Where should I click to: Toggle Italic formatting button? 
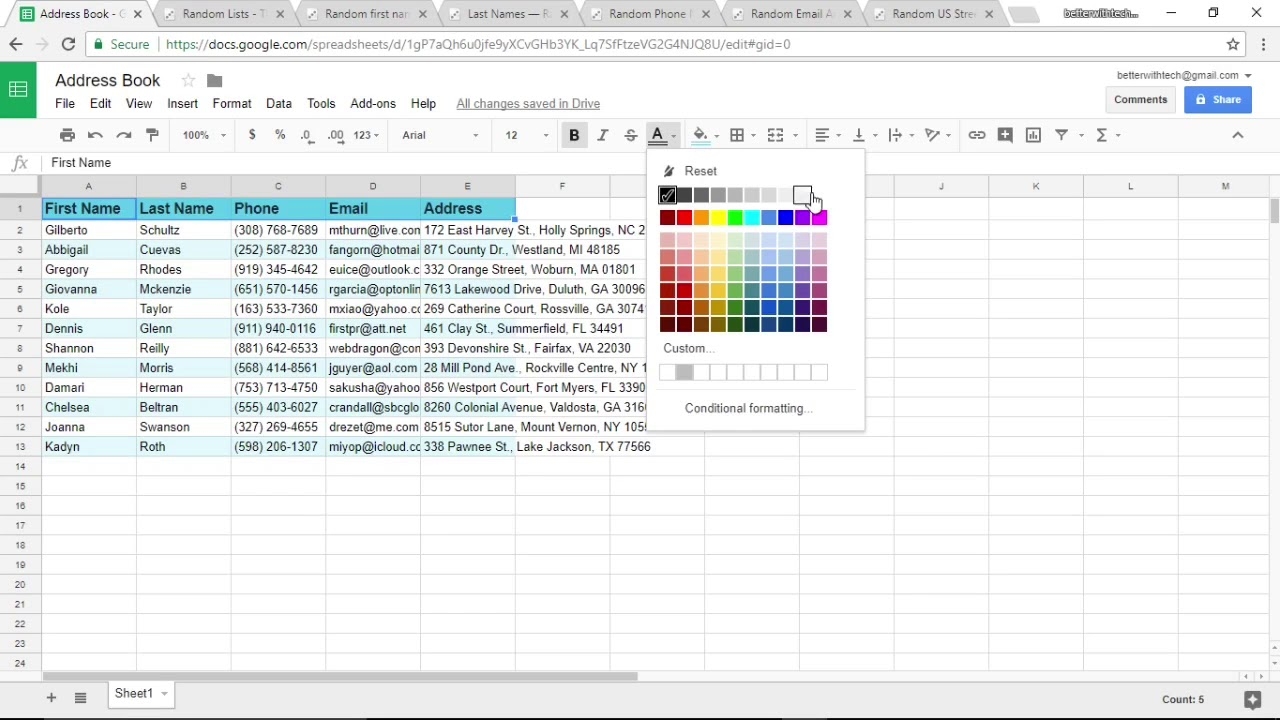tap(602, 135)
